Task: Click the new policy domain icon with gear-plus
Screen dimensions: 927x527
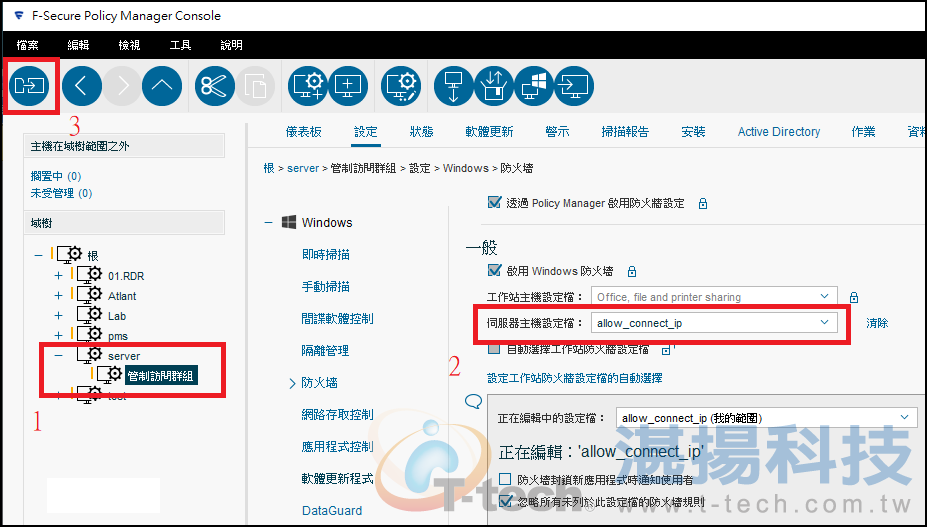Action: [307, 86]
